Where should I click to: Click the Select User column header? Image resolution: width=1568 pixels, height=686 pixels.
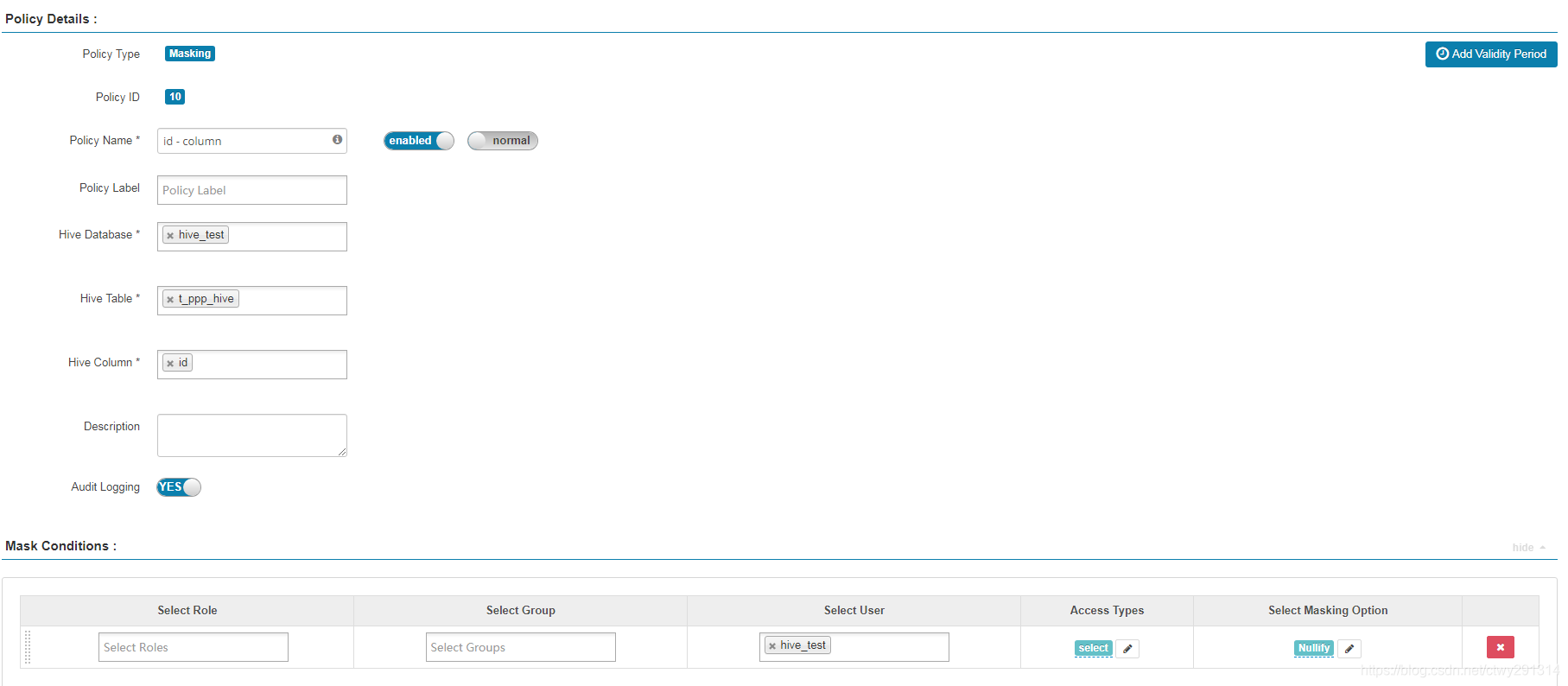[854, 610]
